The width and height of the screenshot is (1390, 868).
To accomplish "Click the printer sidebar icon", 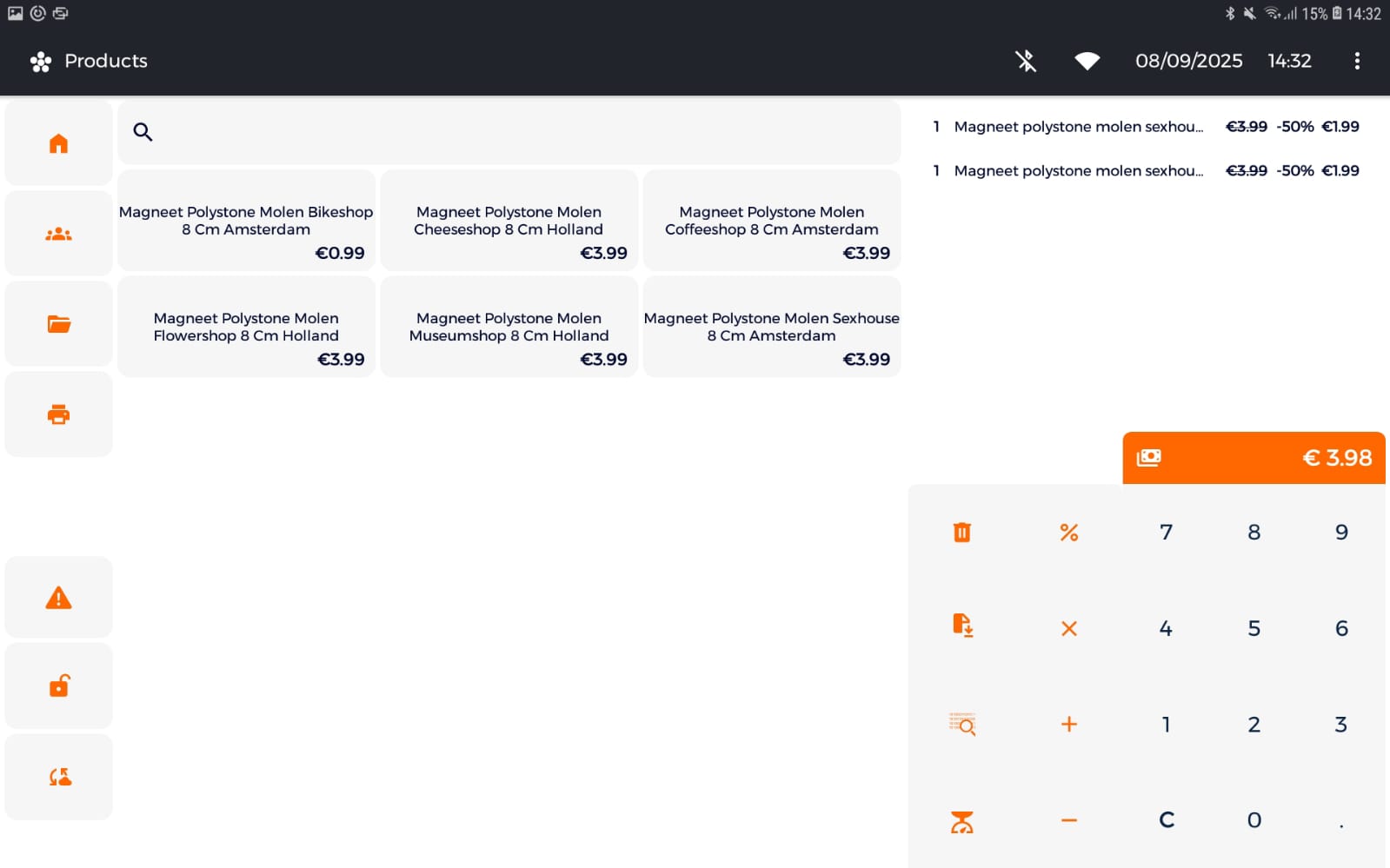I will pyautogui.click(x=58, y=414).
